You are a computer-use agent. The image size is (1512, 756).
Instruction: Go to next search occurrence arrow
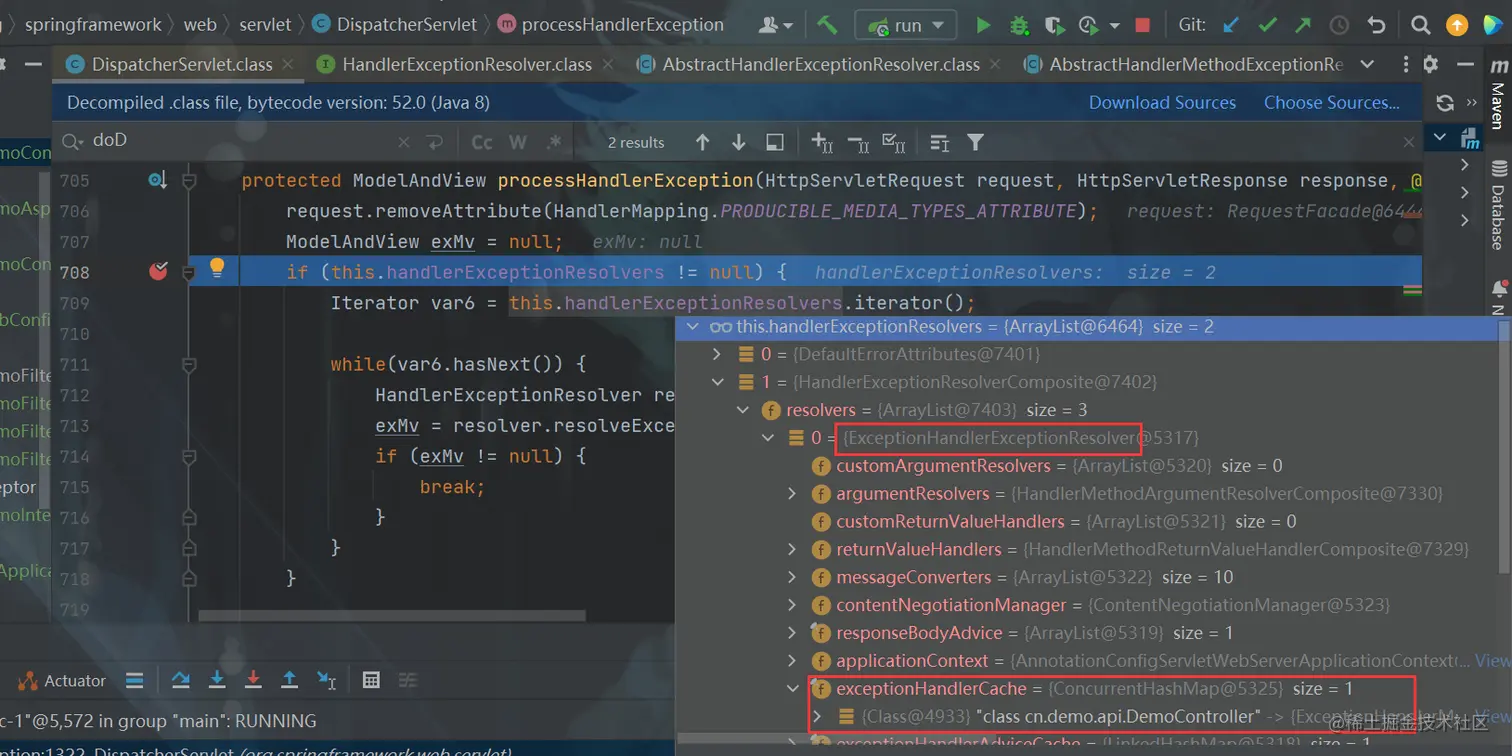[x=738, y=142]
